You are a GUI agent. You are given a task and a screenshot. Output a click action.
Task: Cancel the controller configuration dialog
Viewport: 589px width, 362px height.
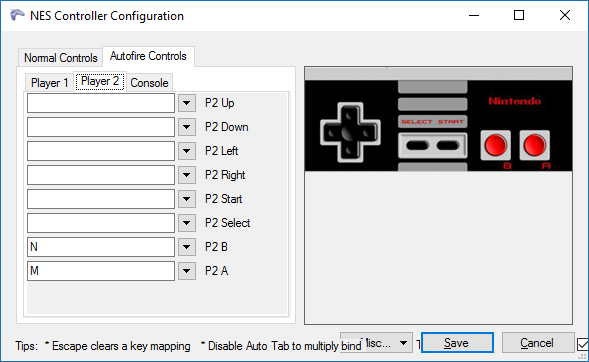click(x=538, y=342)
